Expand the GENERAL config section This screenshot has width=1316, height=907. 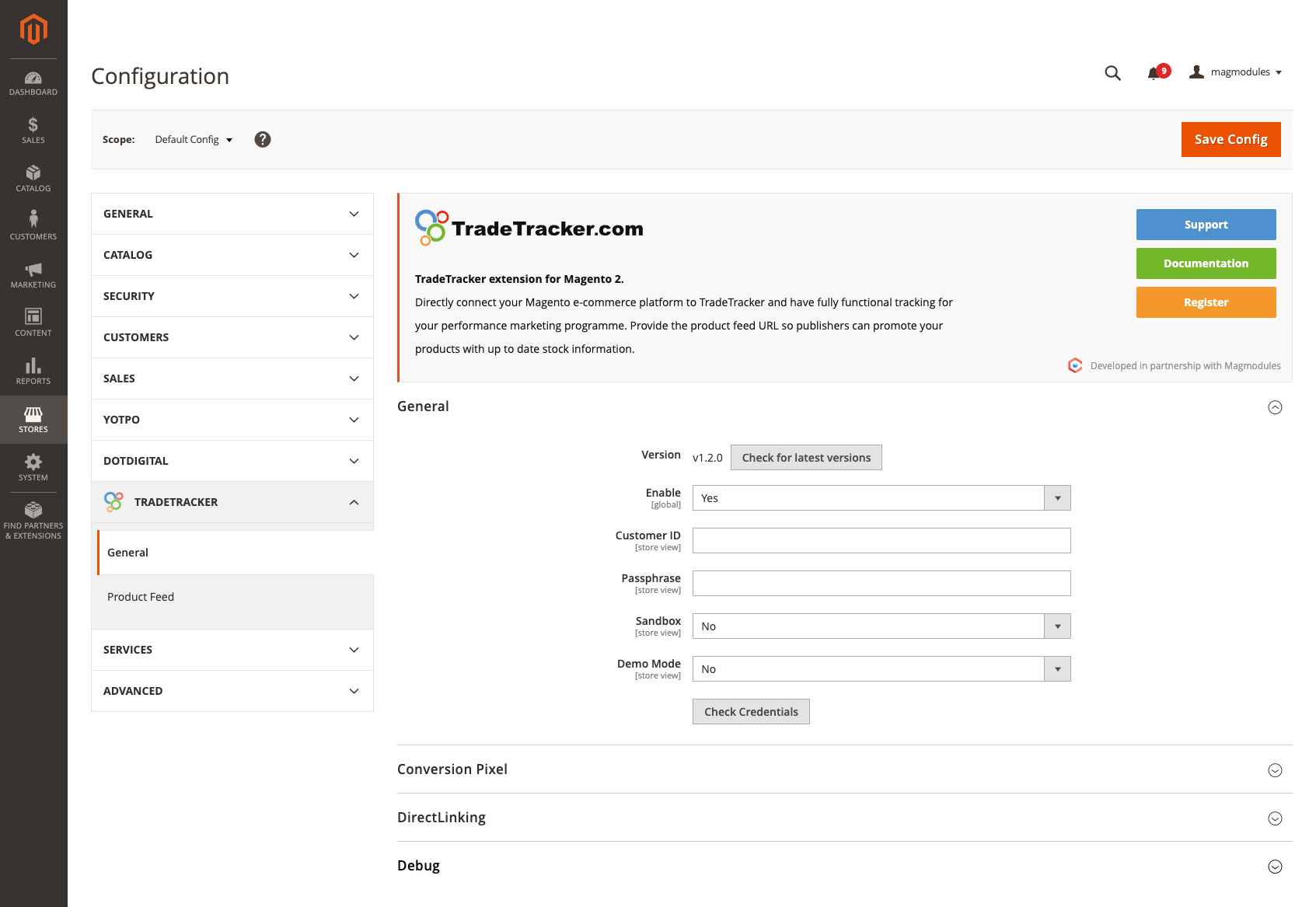click(232, 214)
